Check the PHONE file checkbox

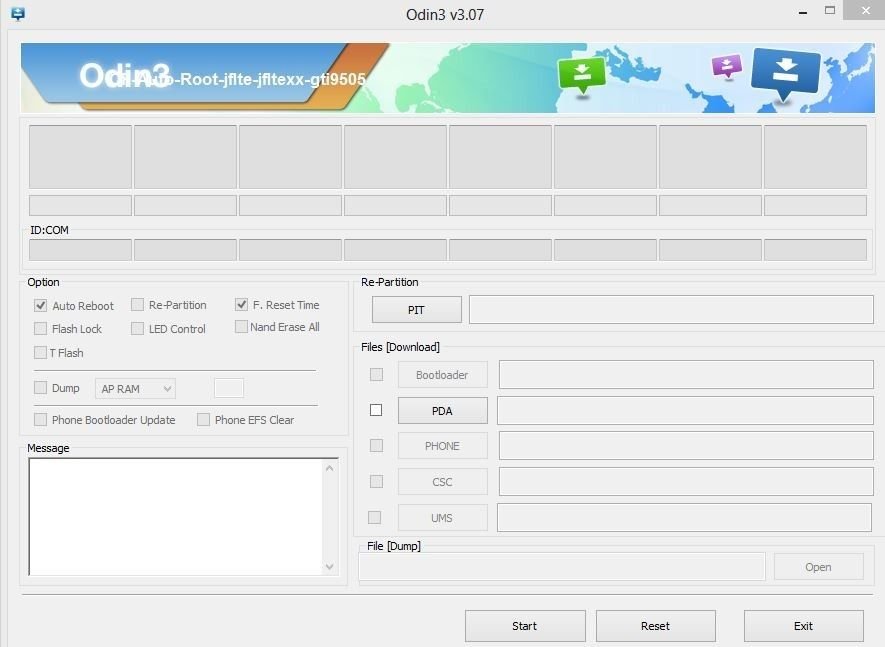pos(376,446)
